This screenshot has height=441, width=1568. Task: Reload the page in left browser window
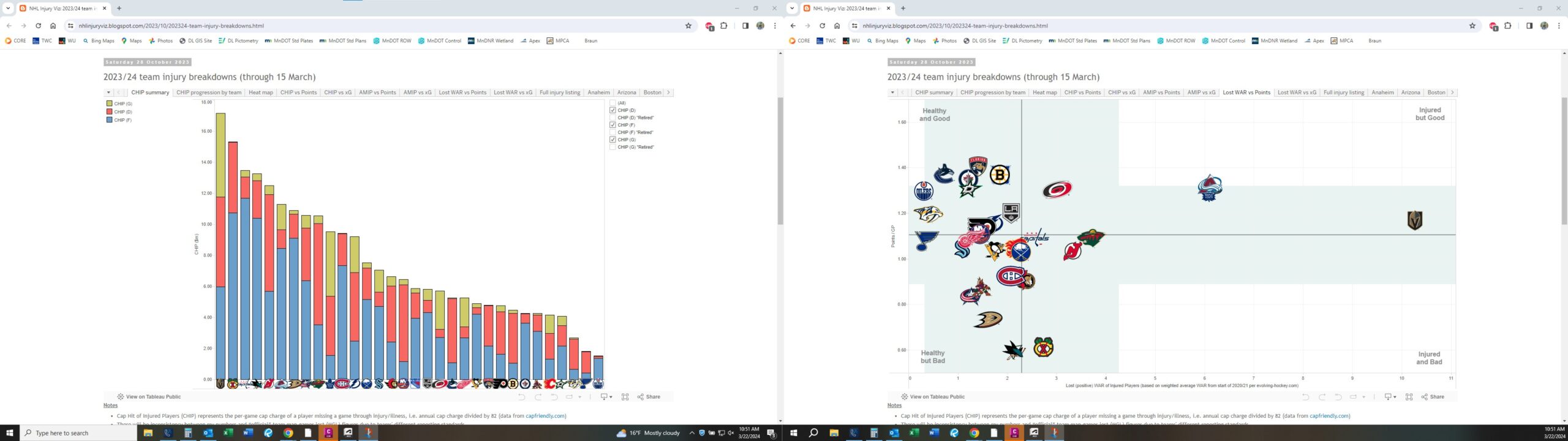click(38, 26)
